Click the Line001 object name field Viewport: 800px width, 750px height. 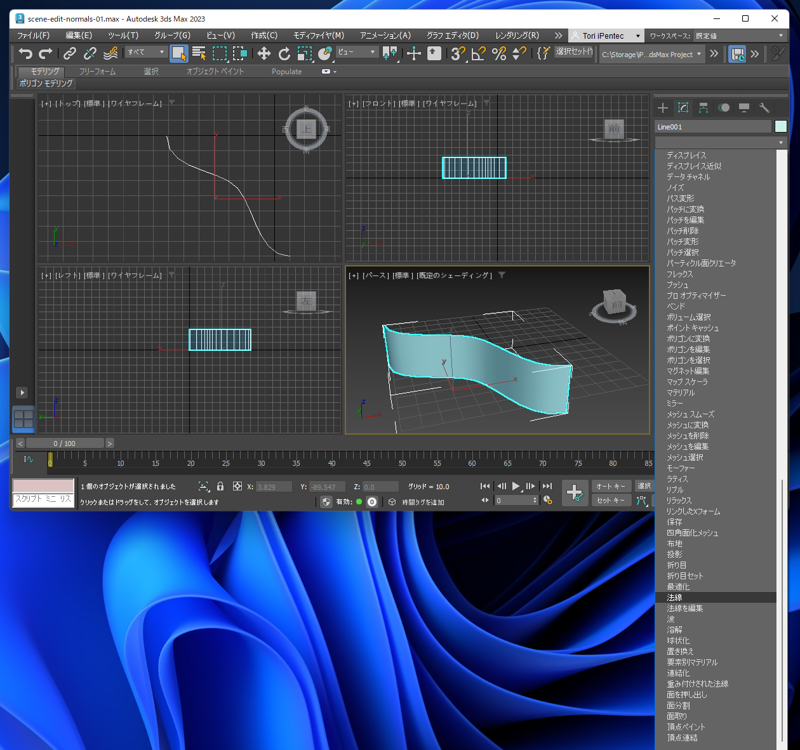(x=713, y=127)
